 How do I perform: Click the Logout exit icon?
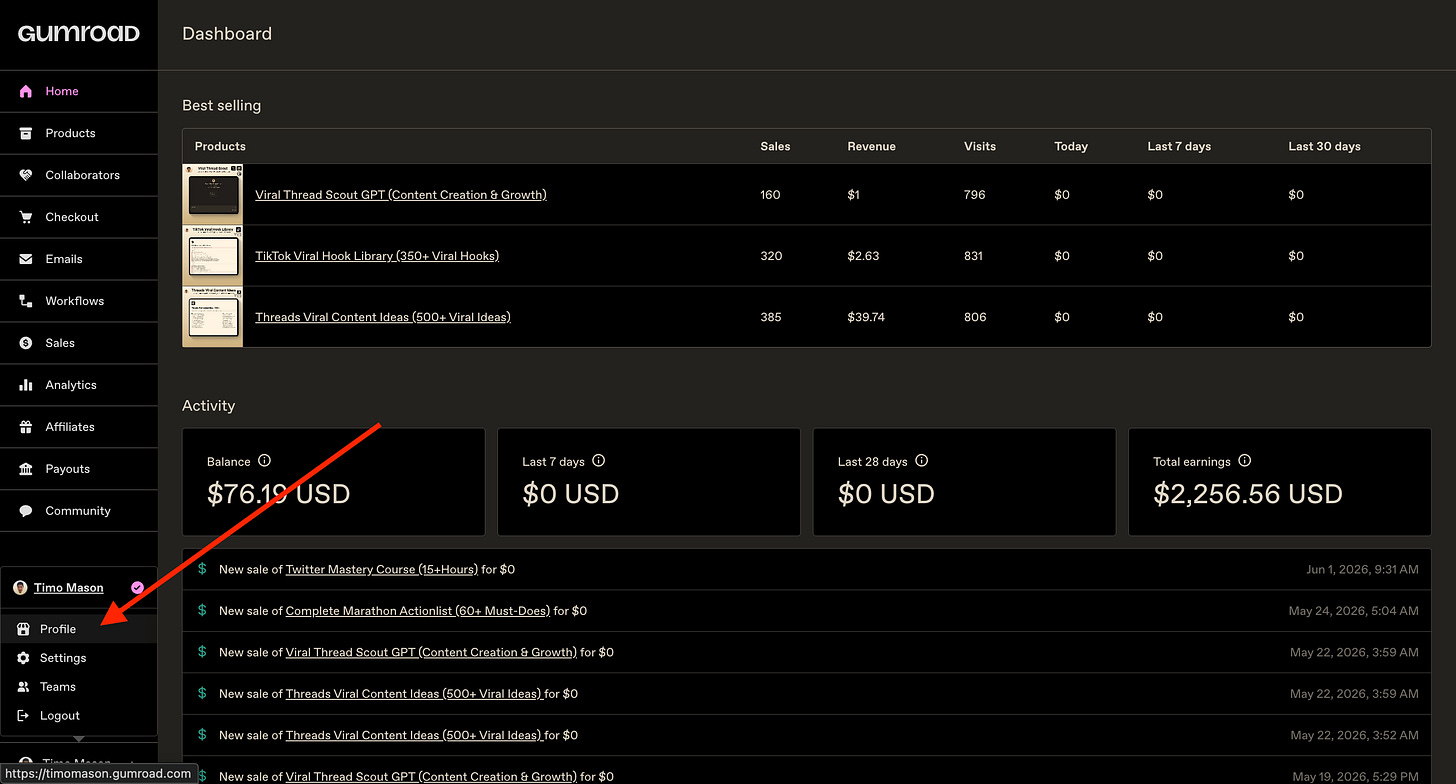23,716
